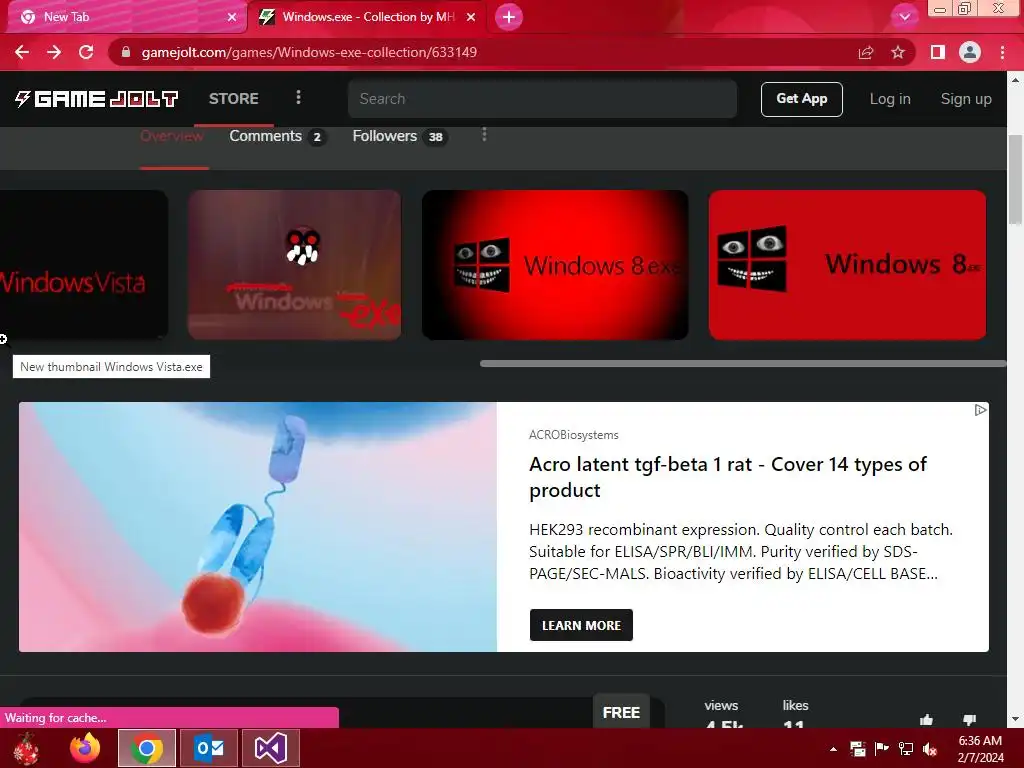Open the Windows Vista thumbnail
This screenshot has width=1024, height=768.
click(84, 264)
